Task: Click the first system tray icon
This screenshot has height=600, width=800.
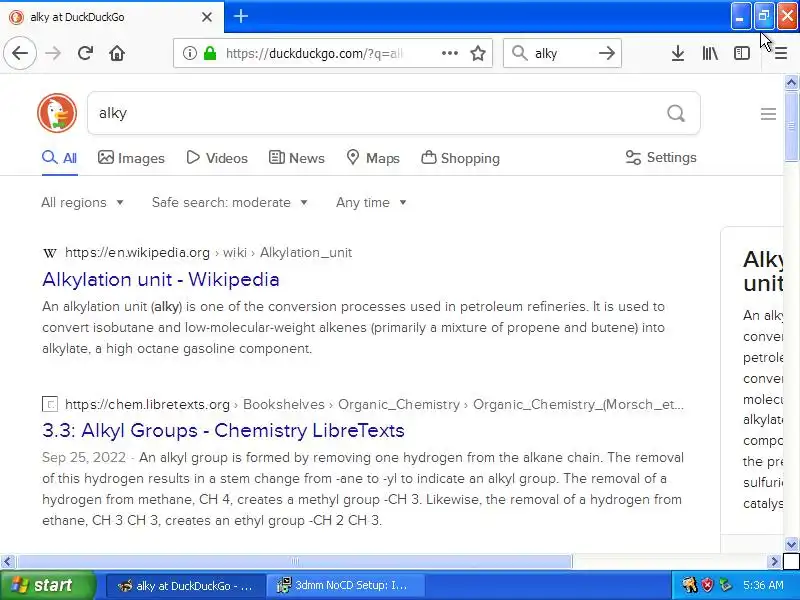Action: click(689, 585)
